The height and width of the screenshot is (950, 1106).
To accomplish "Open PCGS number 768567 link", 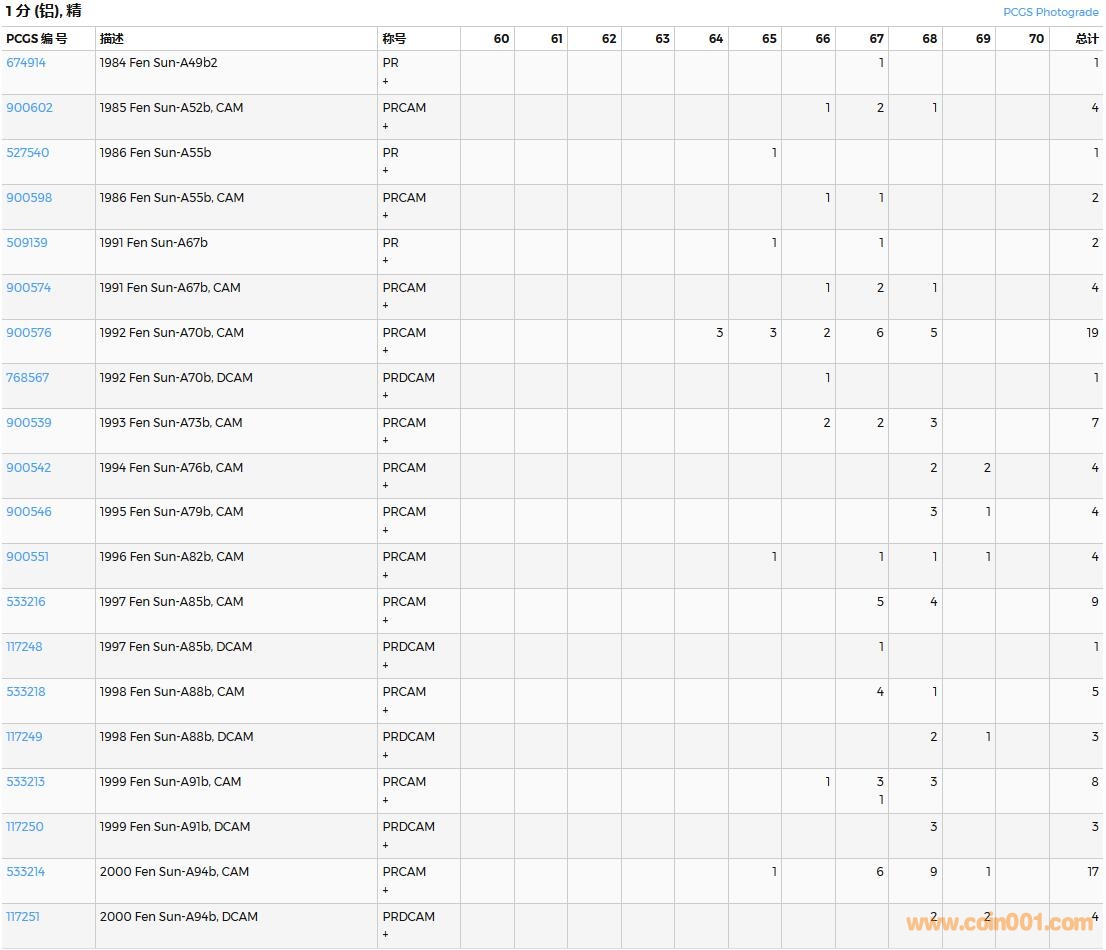I will (27, 378).
